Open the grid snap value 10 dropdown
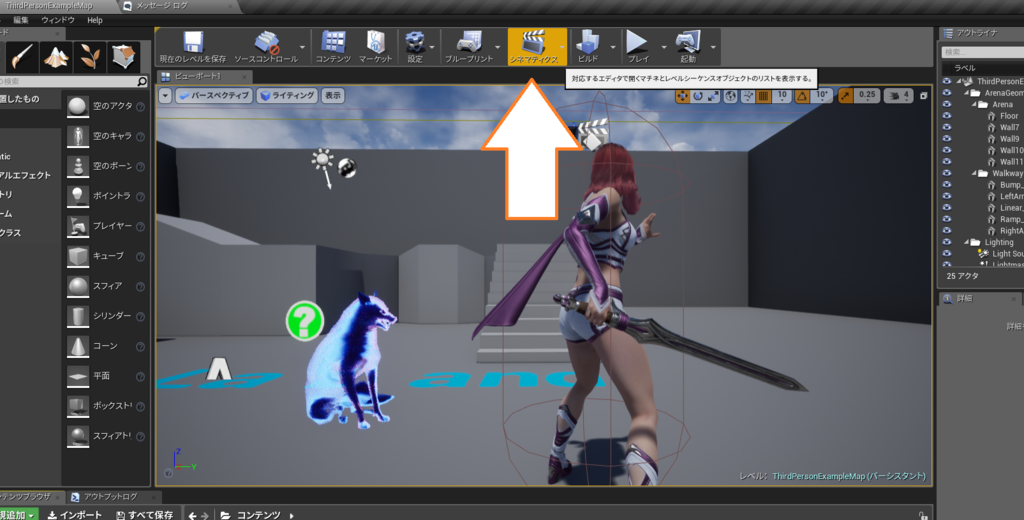The width and height of the screenshot is (1024, 520). [x=782, y=95]
